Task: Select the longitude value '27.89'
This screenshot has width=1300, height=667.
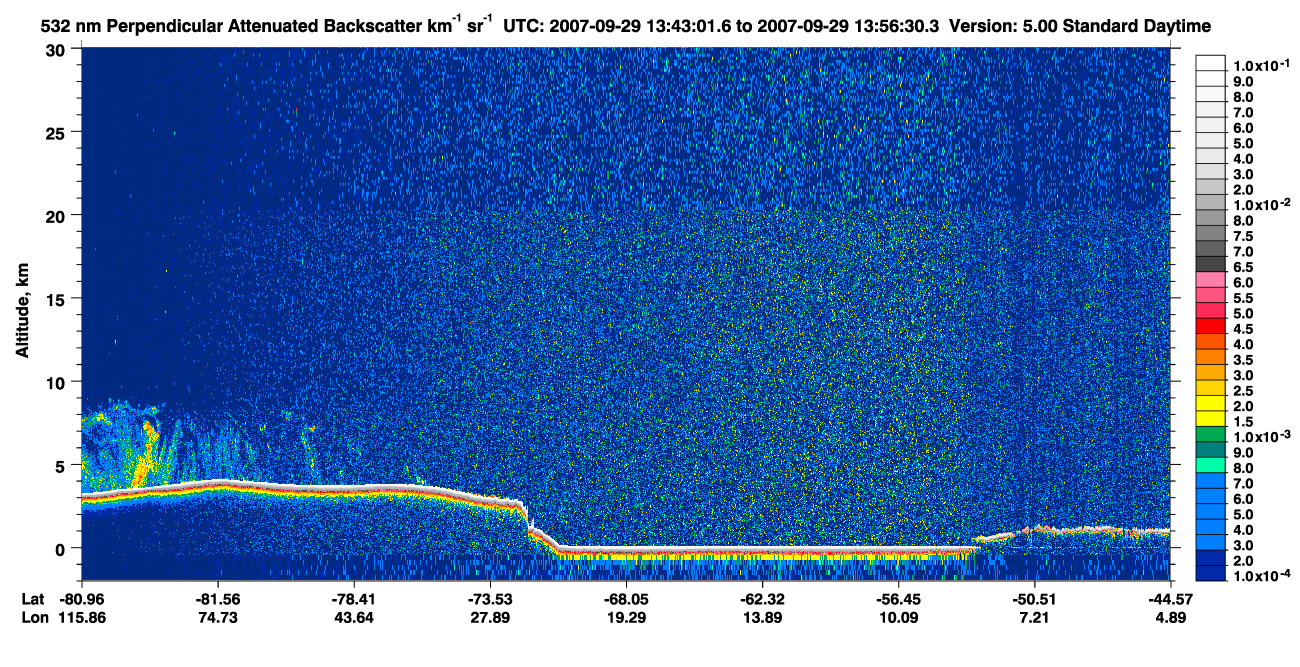Action: 490,617
